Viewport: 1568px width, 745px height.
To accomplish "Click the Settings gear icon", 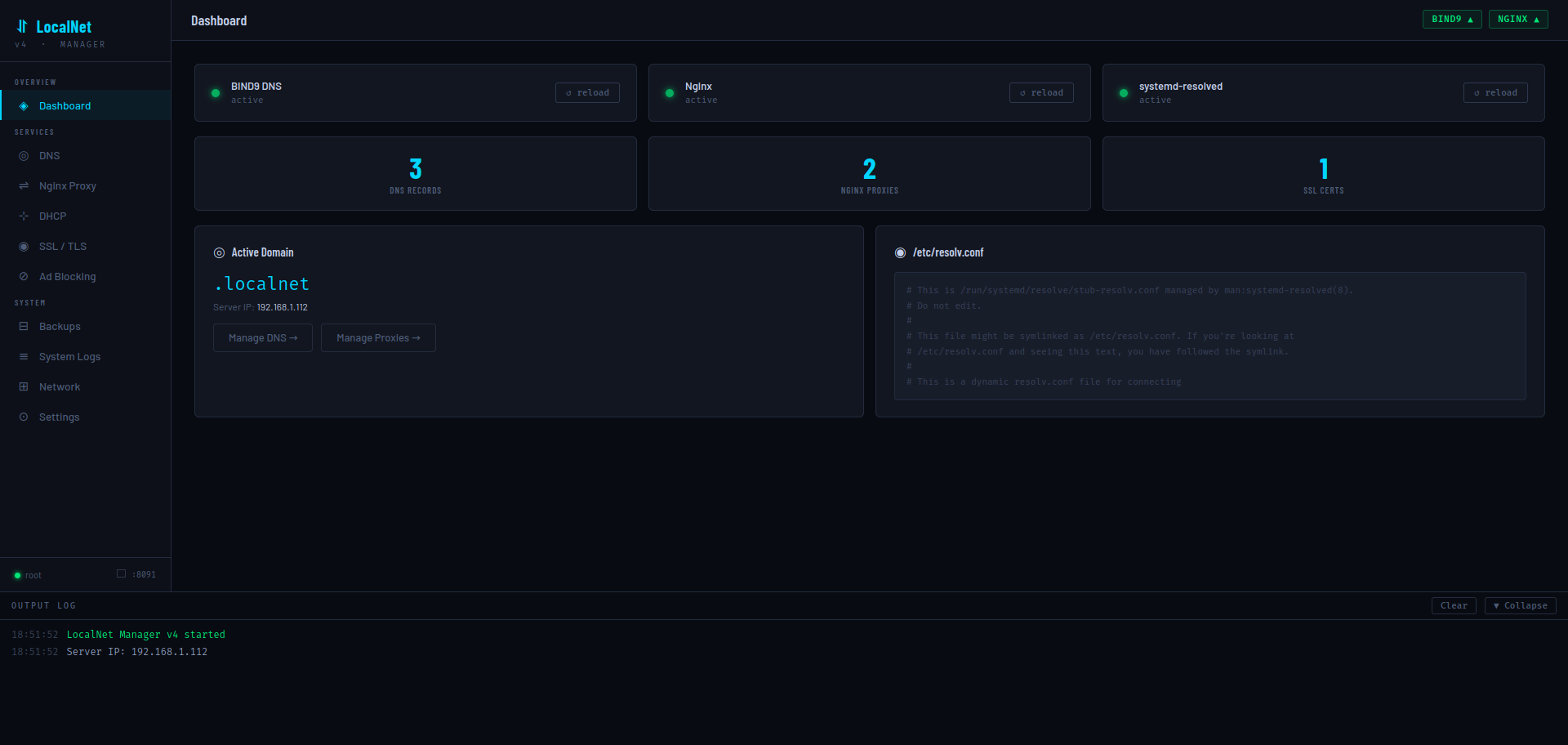I will [24, 417].
